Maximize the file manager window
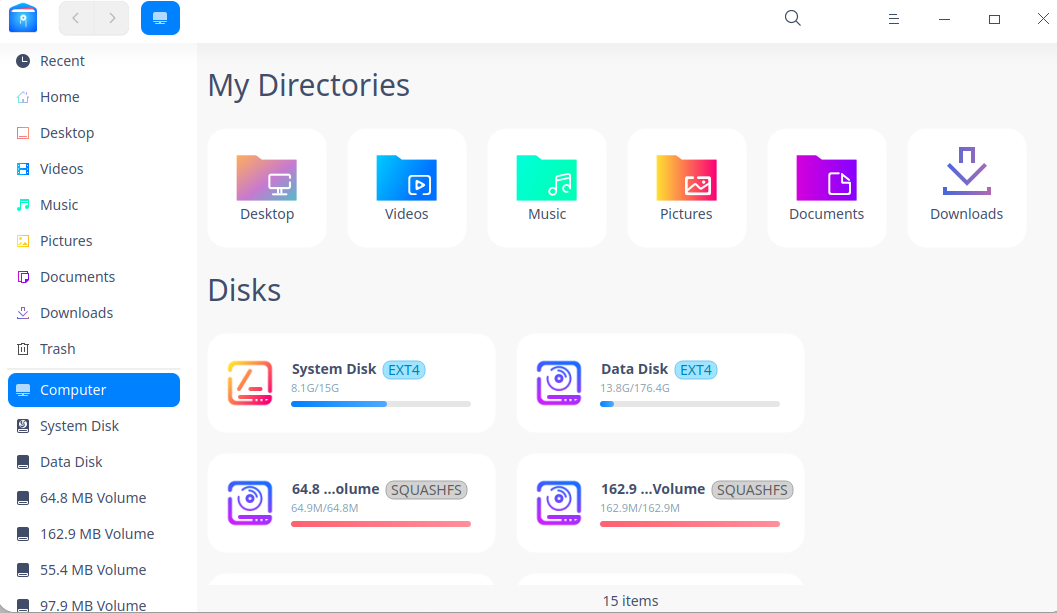The height and width of the screenshot is (613, 1057). coord(994,19)
